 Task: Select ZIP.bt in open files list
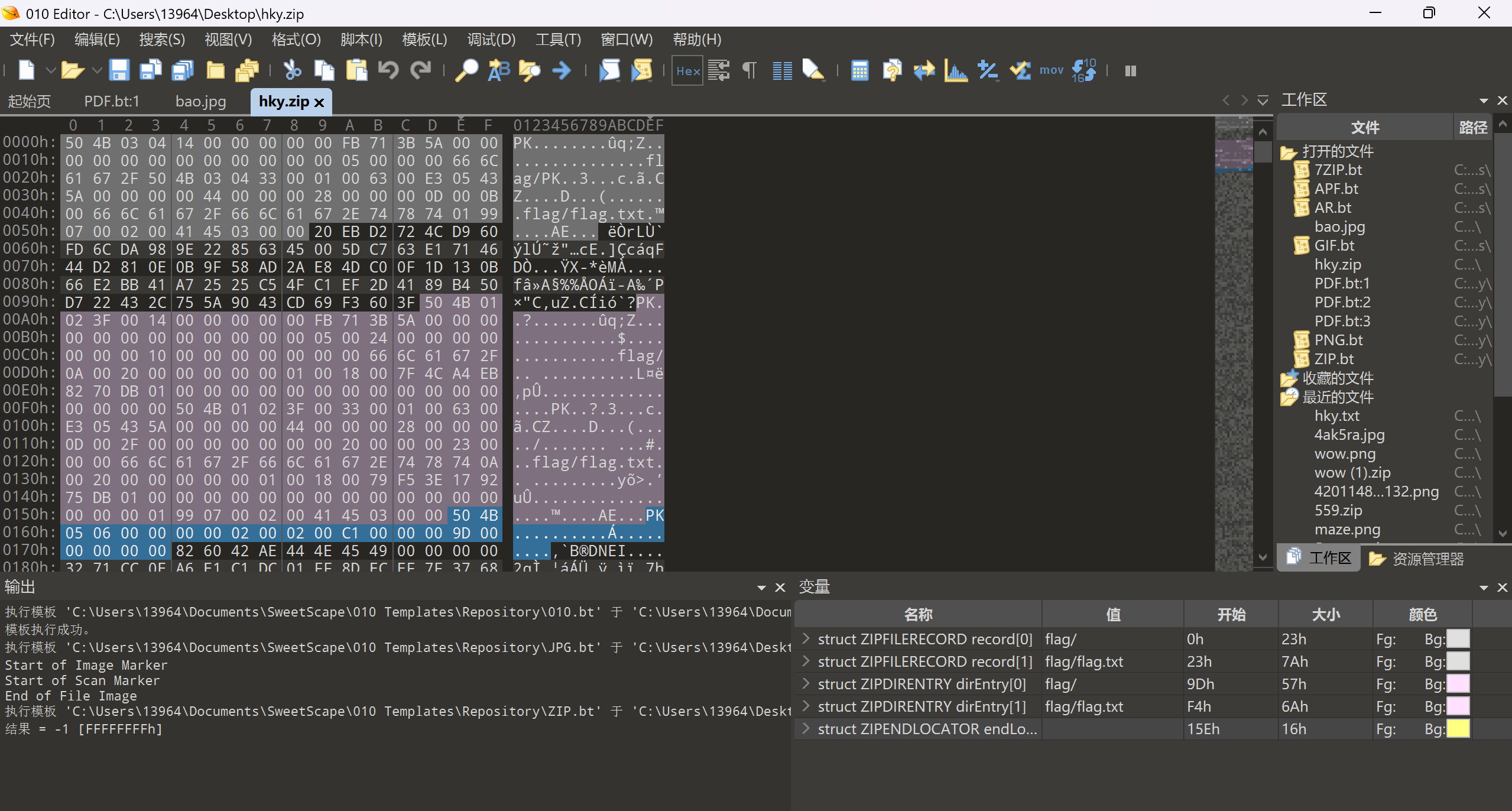(x=1333, y=359)
